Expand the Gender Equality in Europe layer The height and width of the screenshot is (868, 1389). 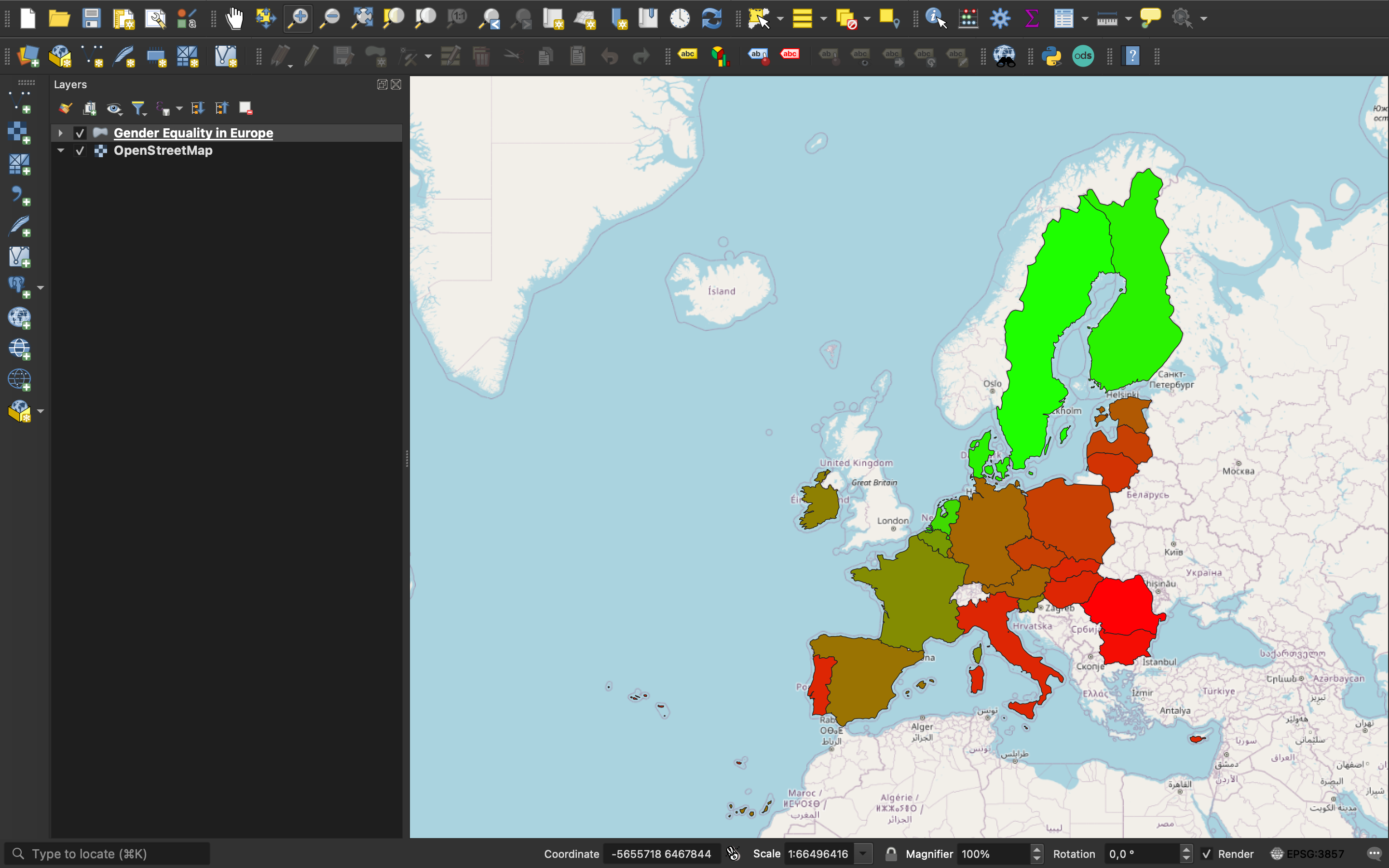coord(60,133)
